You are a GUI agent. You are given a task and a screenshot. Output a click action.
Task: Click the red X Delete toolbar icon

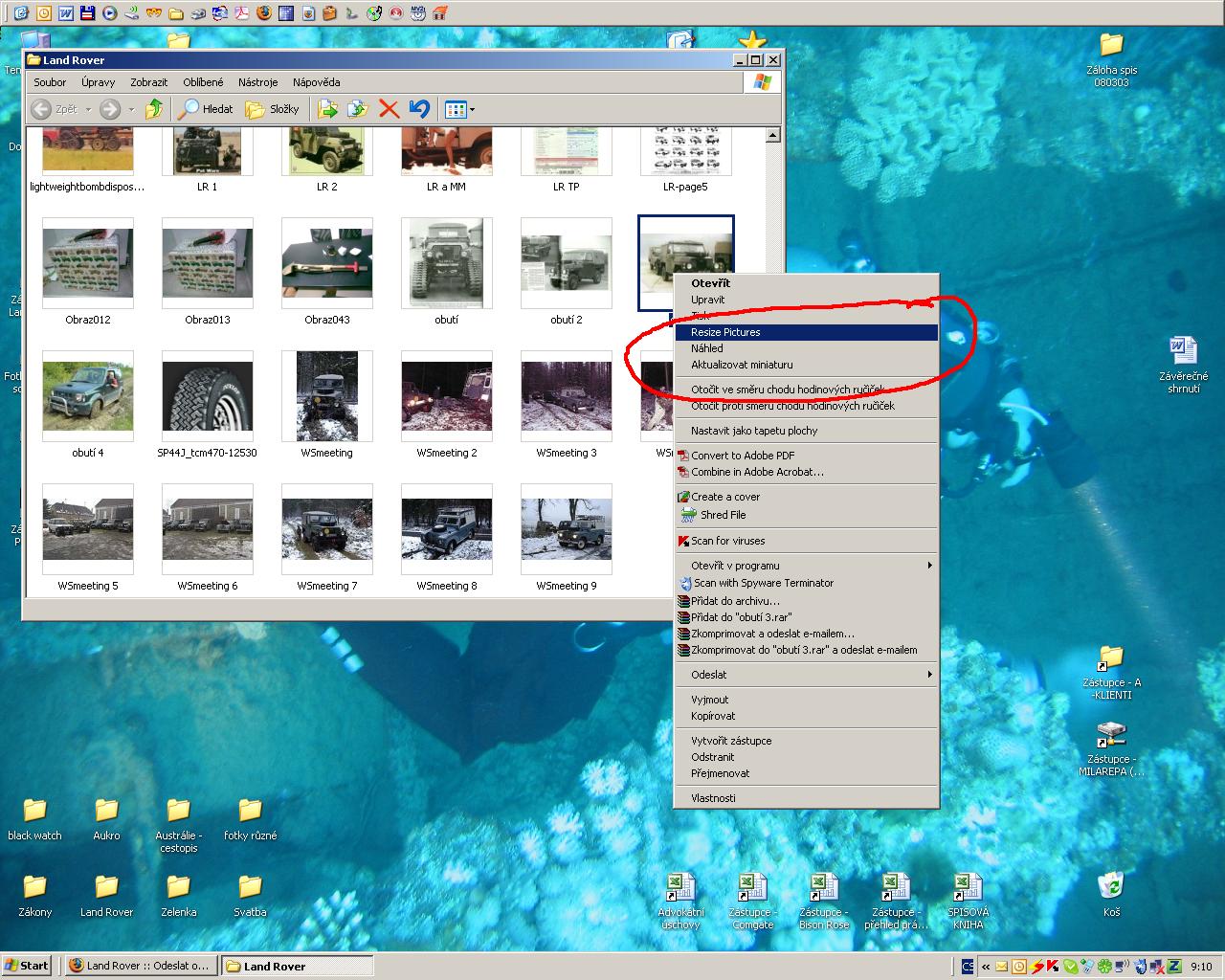[x=389, y=109]
